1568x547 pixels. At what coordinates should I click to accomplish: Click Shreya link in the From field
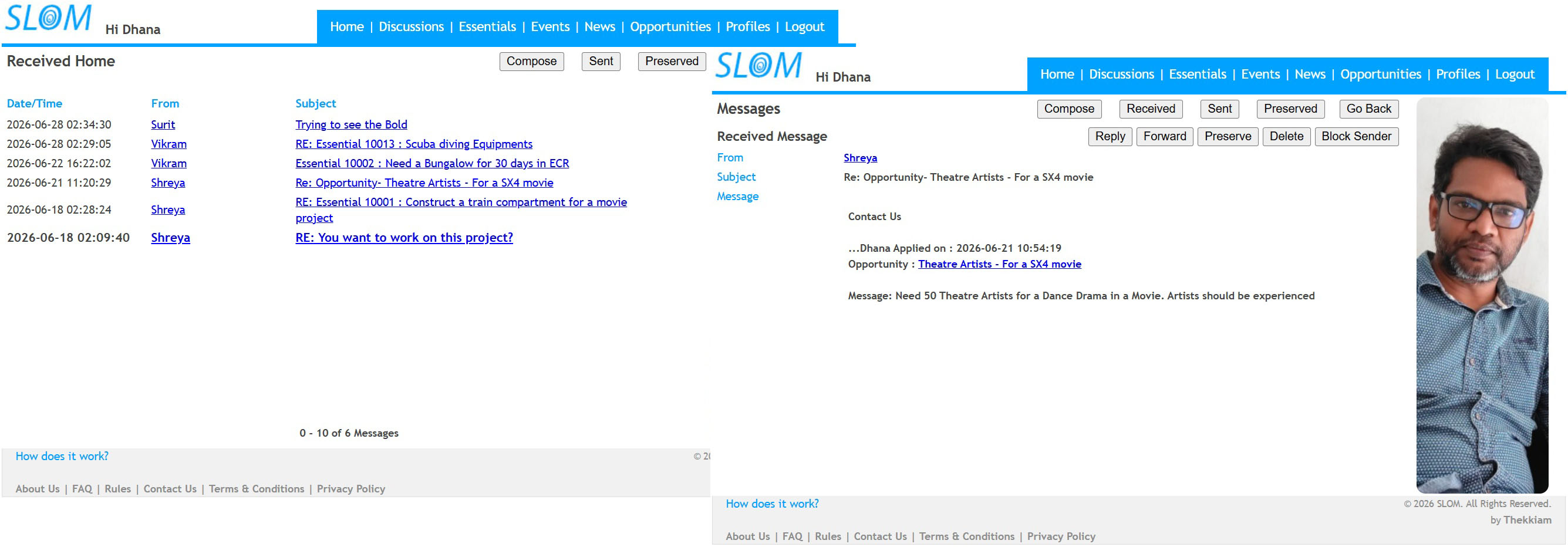860,158
